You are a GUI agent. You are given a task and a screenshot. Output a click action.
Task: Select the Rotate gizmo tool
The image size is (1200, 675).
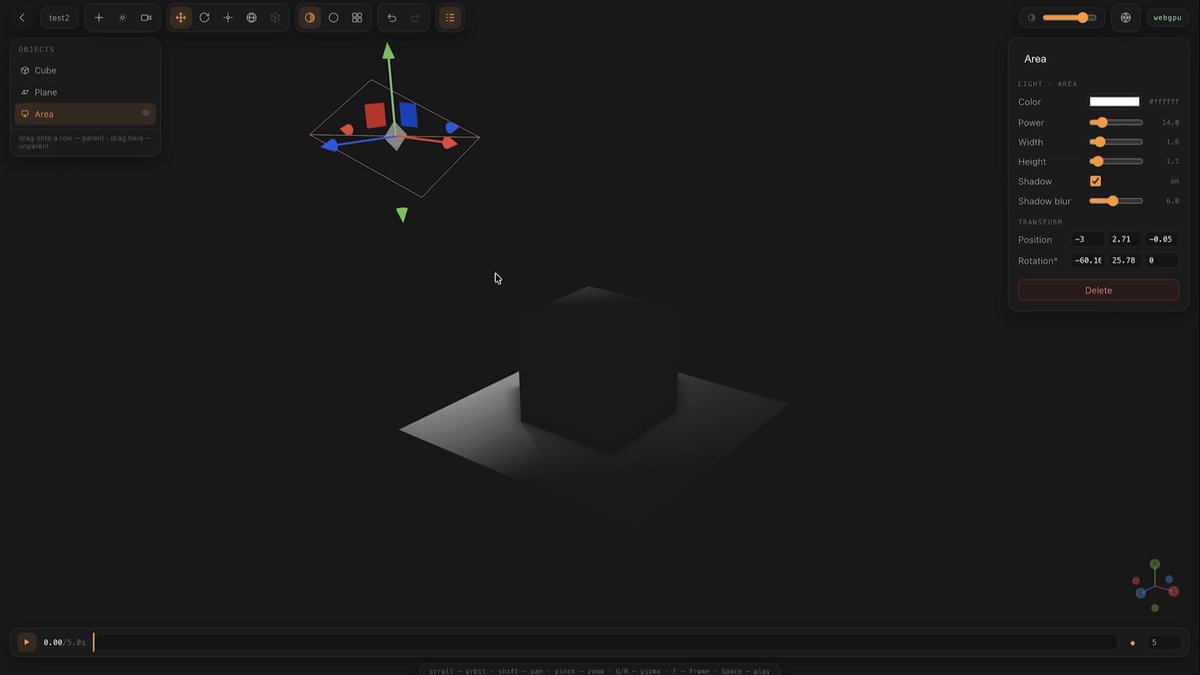pyautogui.click(x=204, y=18)
